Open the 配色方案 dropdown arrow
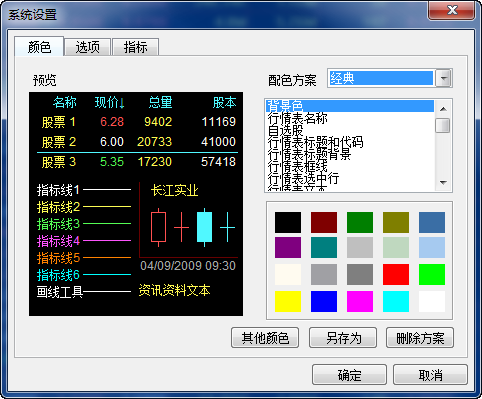The width and height of the screenshot is (482, 399). (x=444, y=79)
